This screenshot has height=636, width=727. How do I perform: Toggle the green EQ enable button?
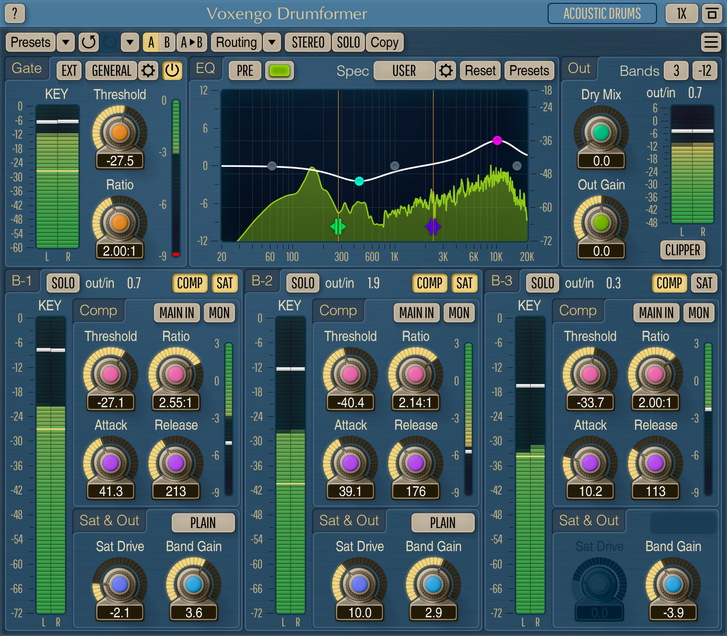coord(280,71)
